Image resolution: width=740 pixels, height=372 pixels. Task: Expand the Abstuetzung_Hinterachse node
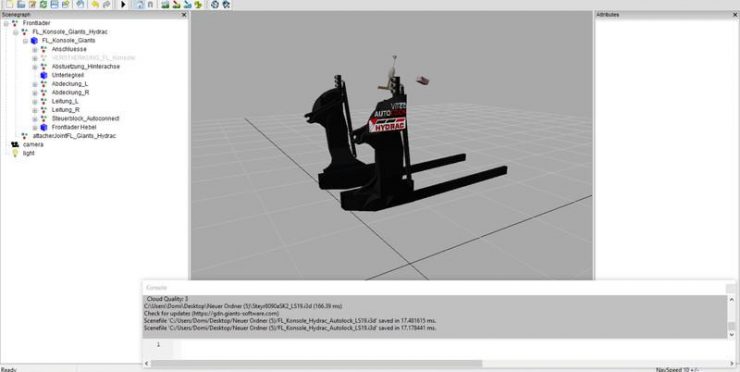click(x=35, y=67)
